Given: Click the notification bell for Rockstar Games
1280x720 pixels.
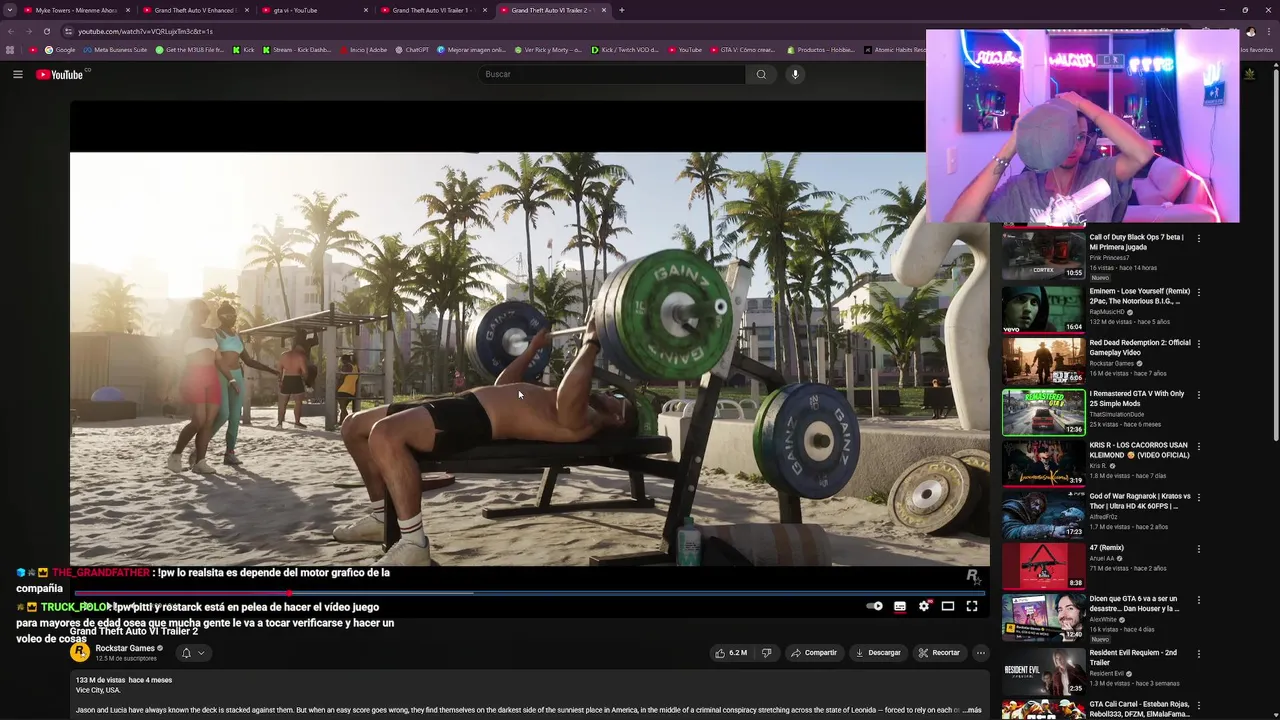Looking at the screenshot, I should [x=185, y=653].
